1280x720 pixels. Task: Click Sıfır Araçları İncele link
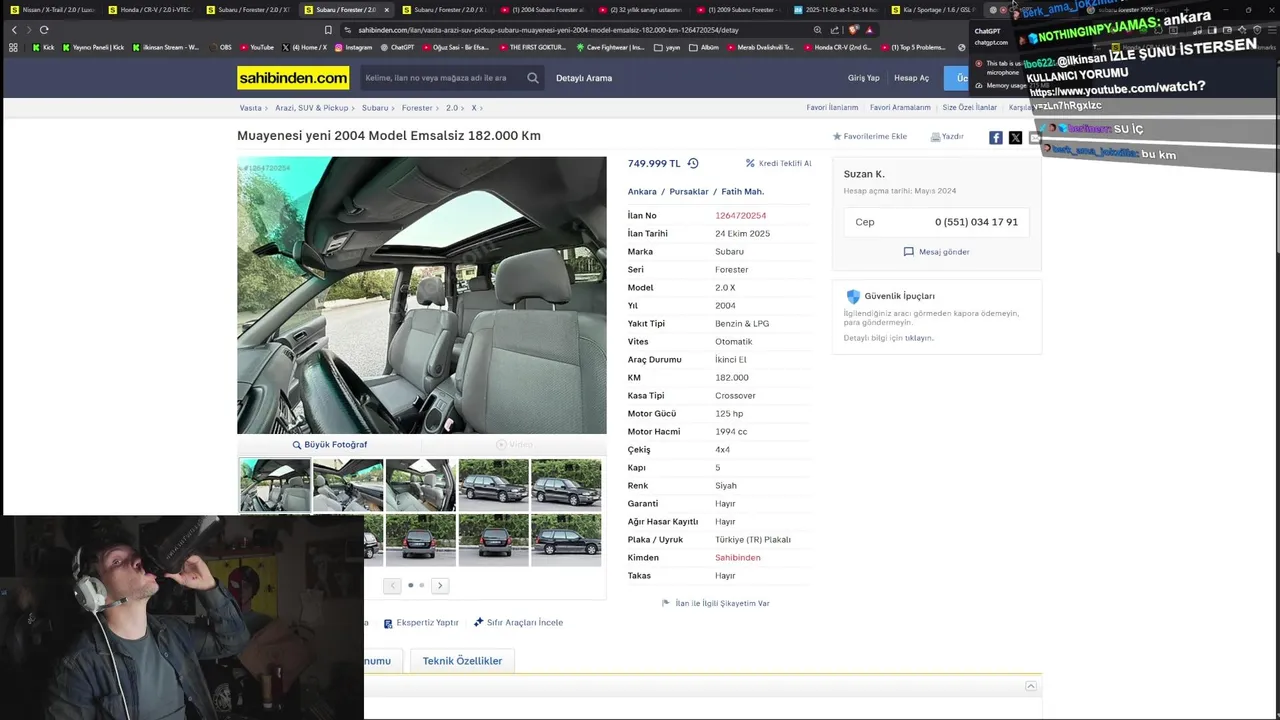click(518, 623)
